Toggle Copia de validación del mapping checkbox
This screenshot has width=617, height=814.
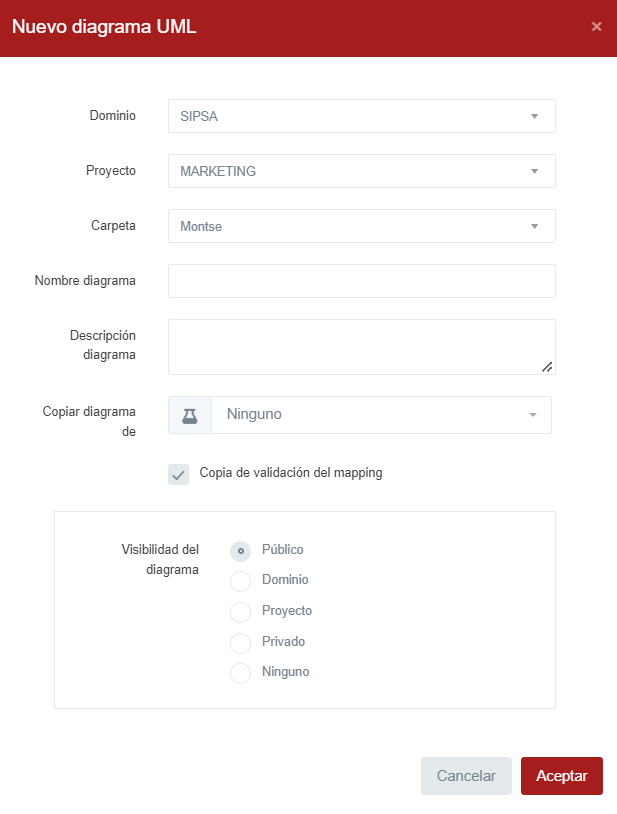point(179,475)
